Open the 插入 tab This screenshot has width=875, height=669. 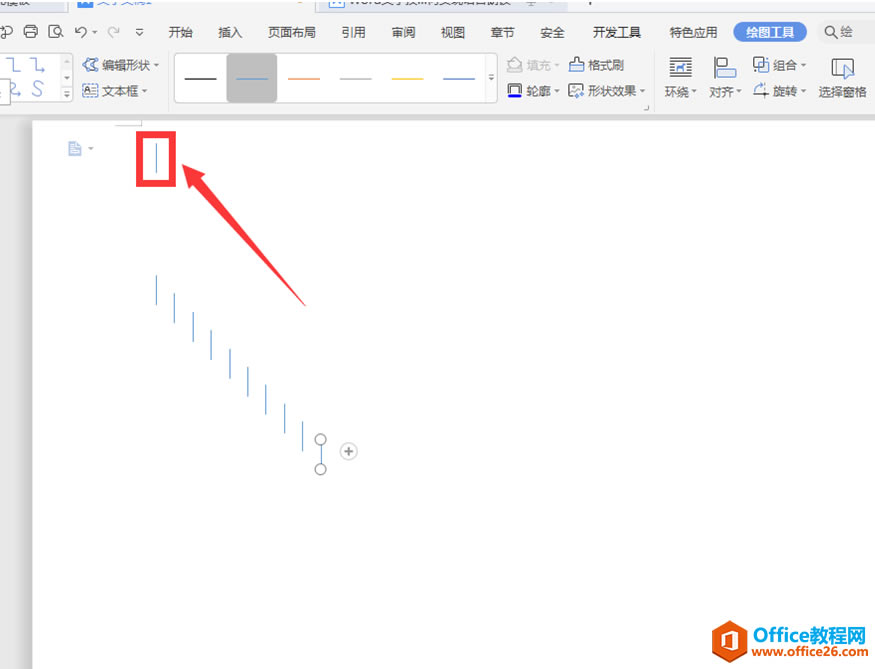230,32
